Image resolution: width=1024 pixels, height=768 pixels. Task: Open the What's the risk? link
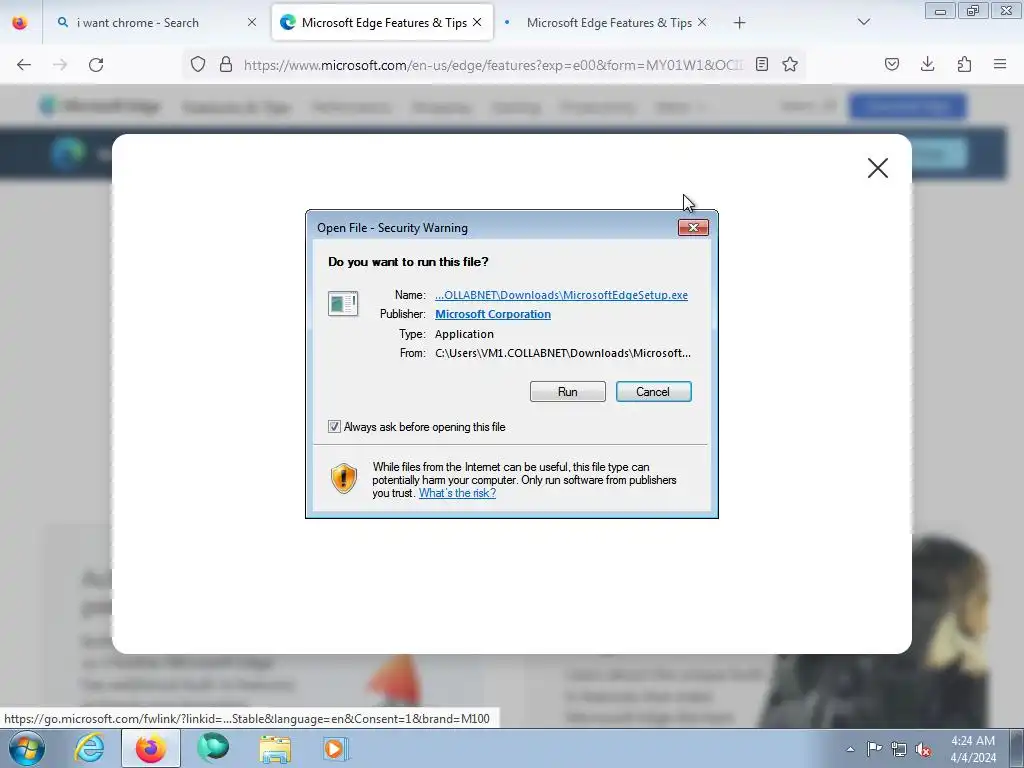tap(457, 493)
